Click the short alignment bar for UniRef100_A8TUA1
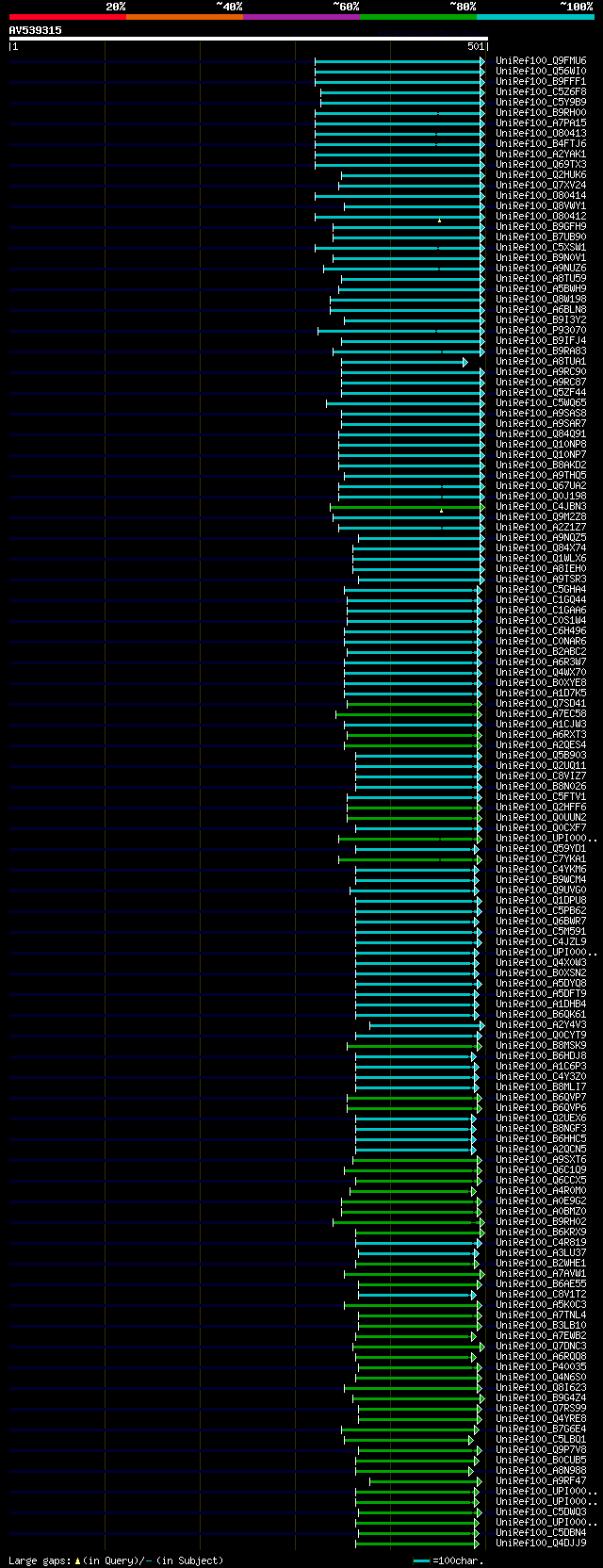The image size is (603, 1568). [x=403, y=362]
